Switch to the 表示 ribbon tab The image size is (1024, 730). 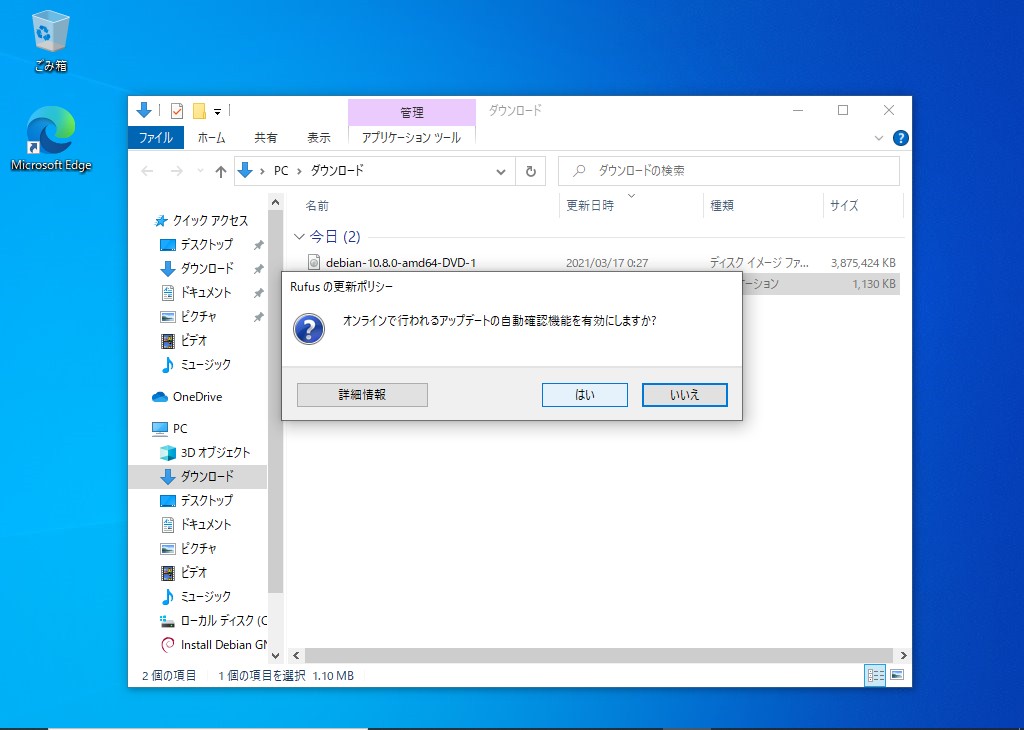318,138
